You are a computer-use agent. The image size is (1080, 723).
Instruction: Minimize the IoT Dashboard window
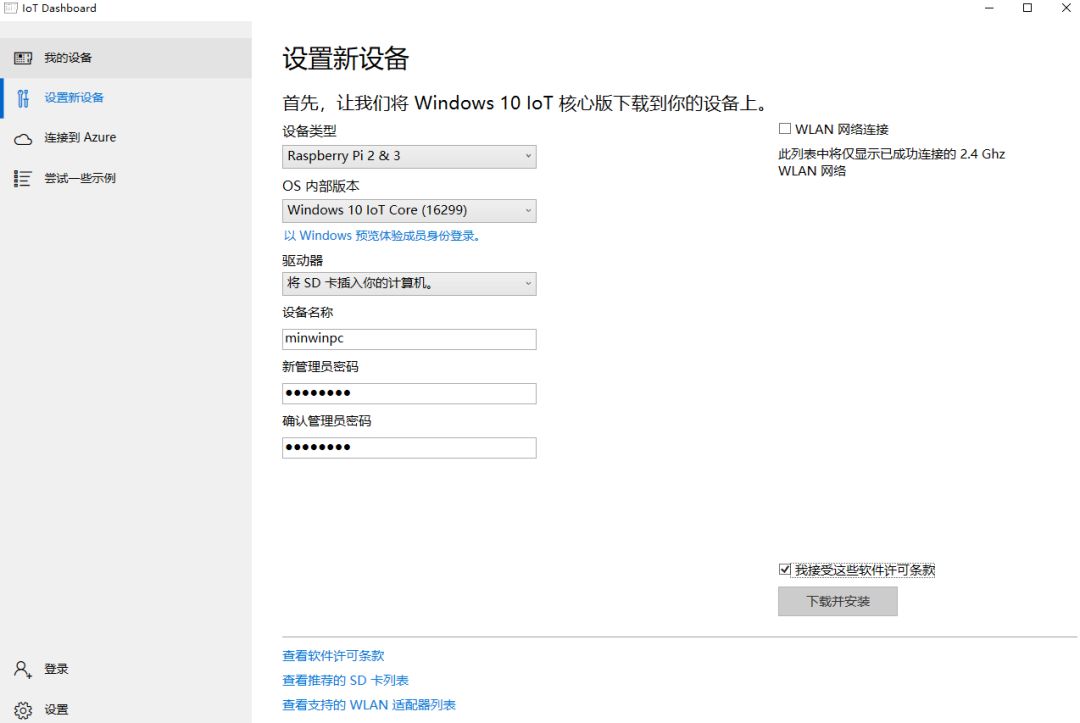pos(989,8)
